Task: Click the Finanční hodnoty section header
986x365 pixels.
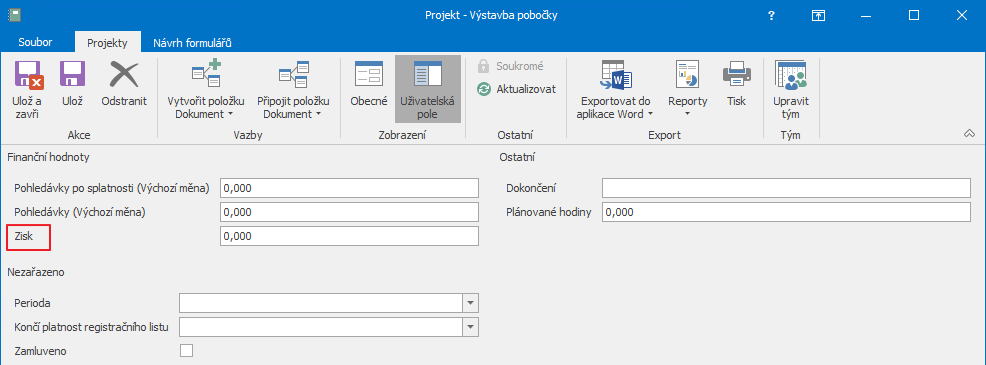Action: [48, 157]
